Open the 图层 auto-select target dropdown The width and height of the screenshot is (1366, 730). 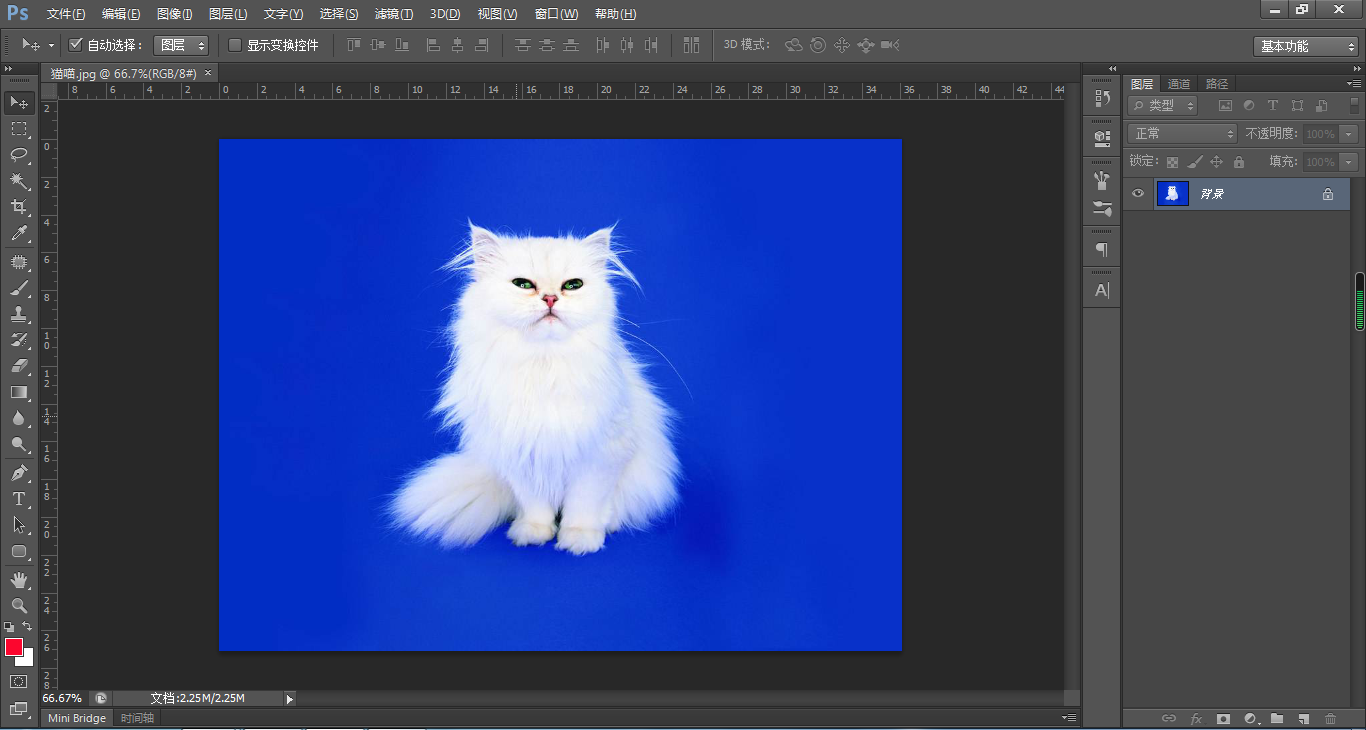coord(181,45)
